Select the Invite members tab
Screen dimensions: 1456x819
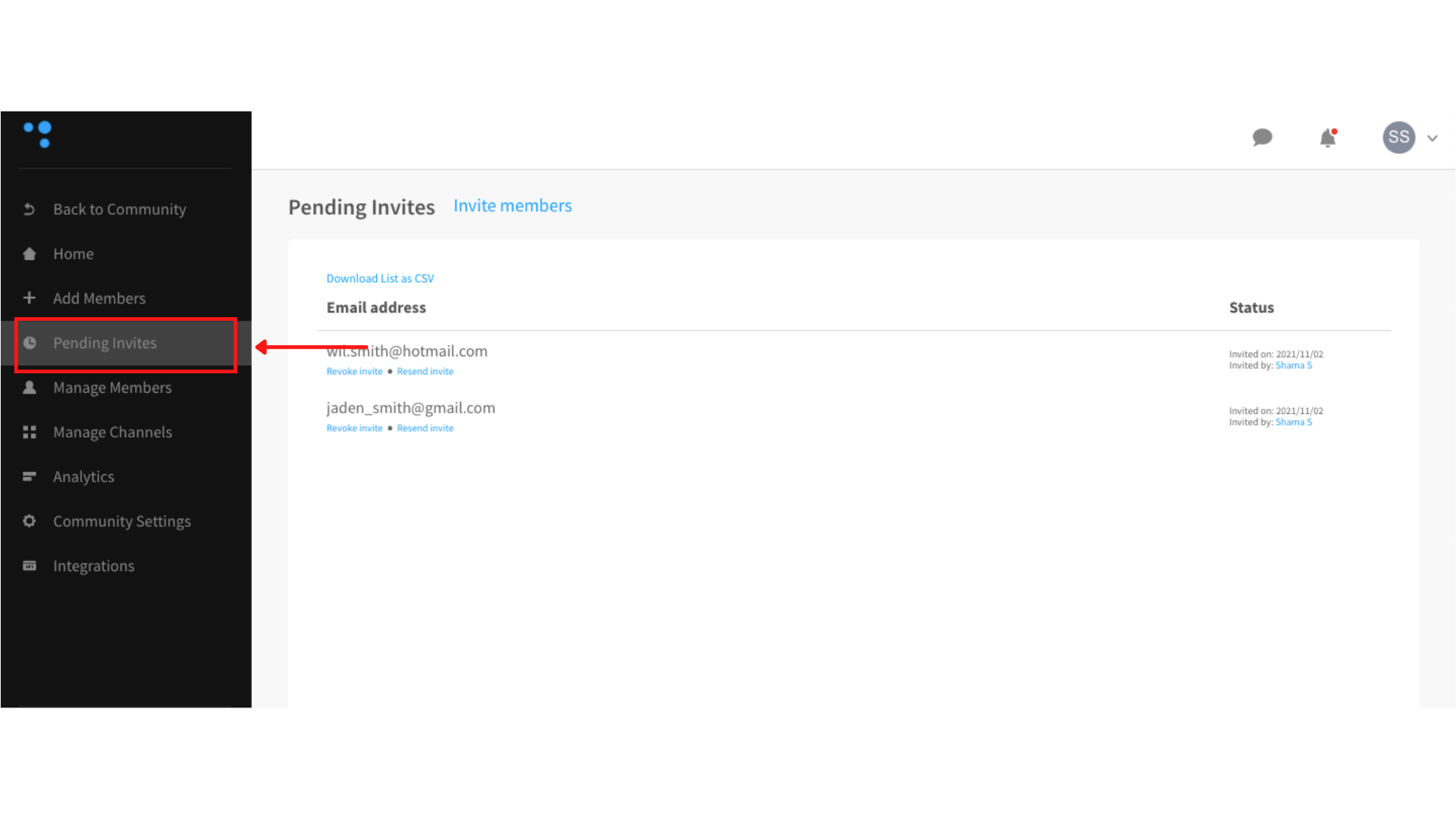click(512, 205)
